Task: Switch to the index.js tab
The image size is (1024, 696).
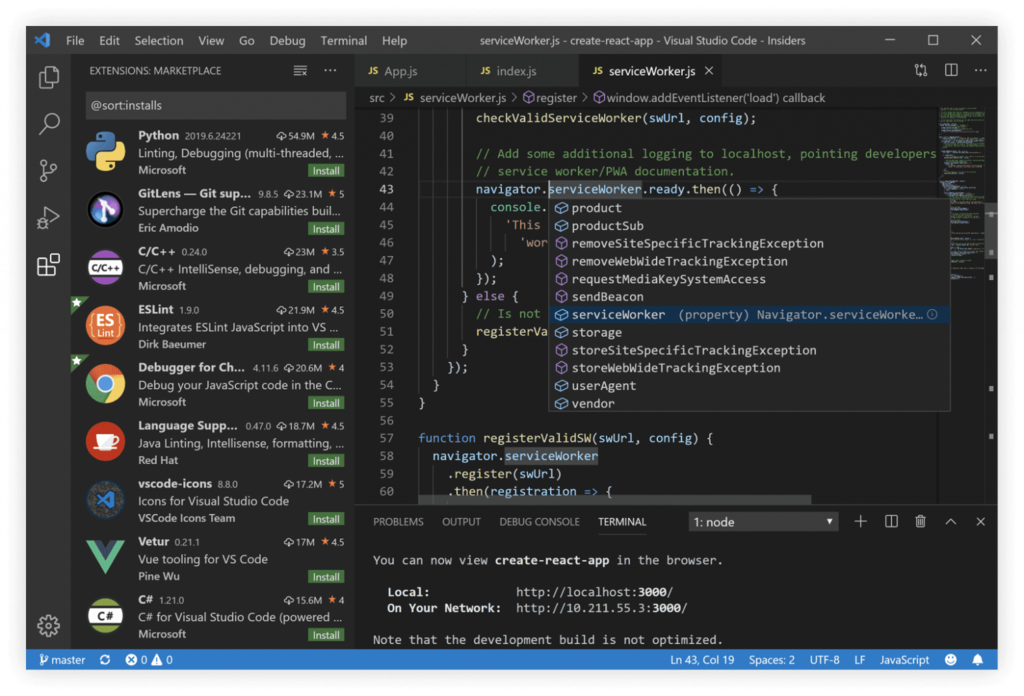Action: click(x=520, y=71)
